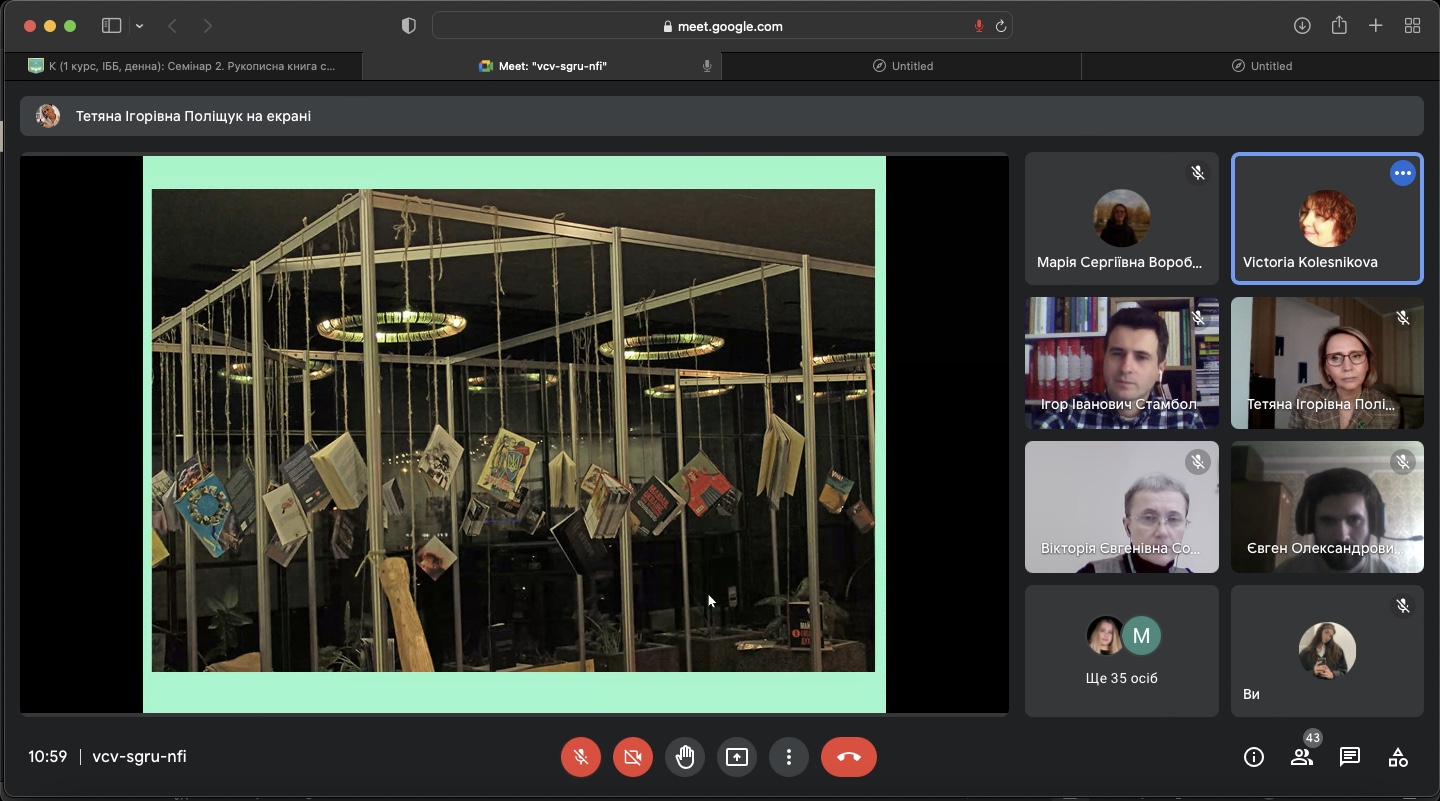Click the present screen button
The width and height of the screenshot is (1440, 801).
coord(737,757)
